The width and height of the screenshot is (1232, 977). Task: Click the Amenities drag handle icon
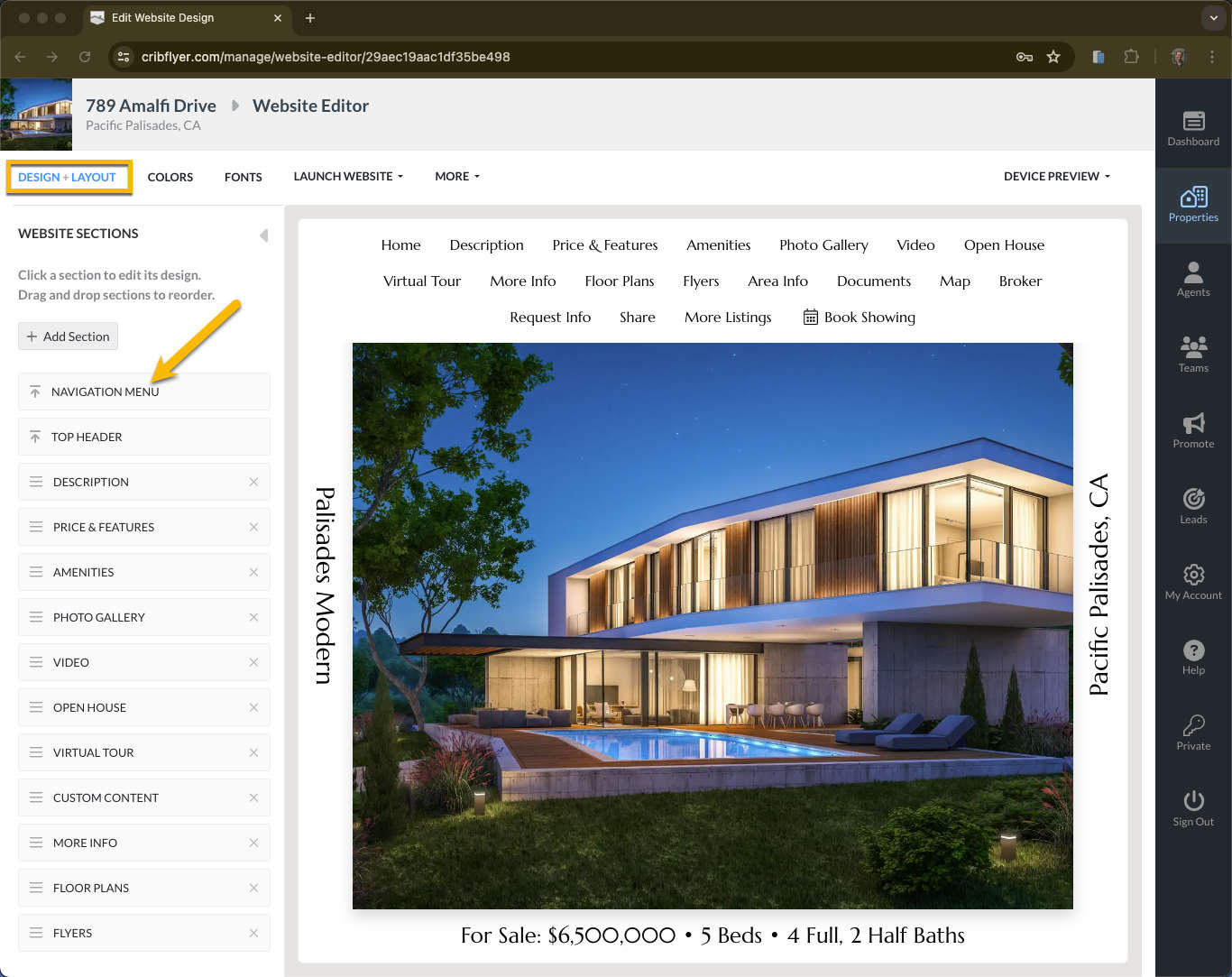point(36,572)
